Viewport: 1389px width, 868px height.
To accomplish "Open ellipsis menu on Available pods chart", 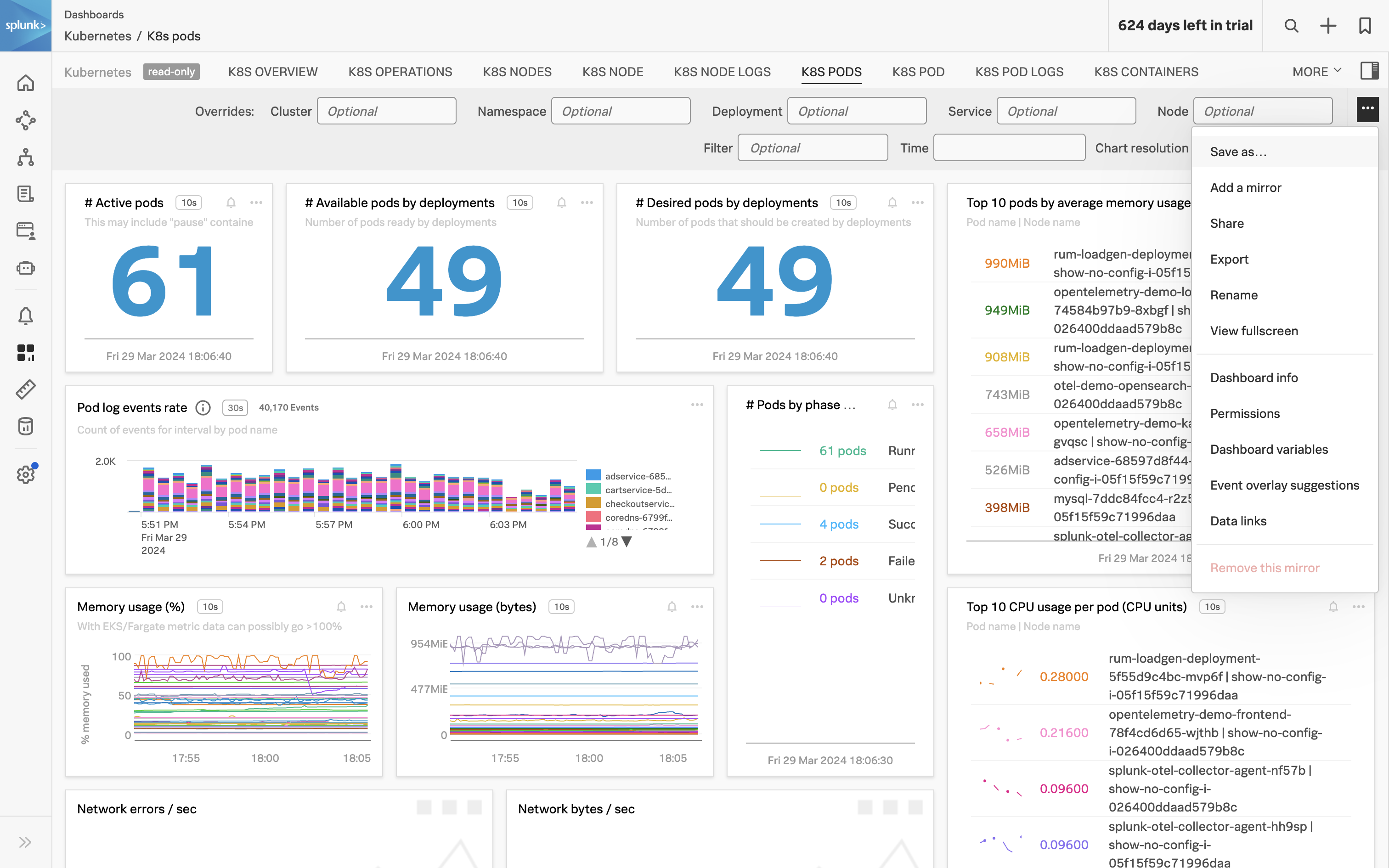I will pyautogui.click(x=587, y=203).
